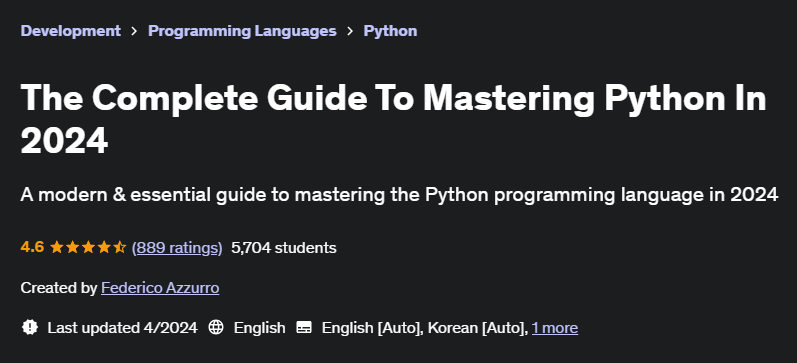The width and height of the screenshot is (797, 363).
Task: Click the chevron after Development
Action: pyautogui.click(x=134, y=31)
